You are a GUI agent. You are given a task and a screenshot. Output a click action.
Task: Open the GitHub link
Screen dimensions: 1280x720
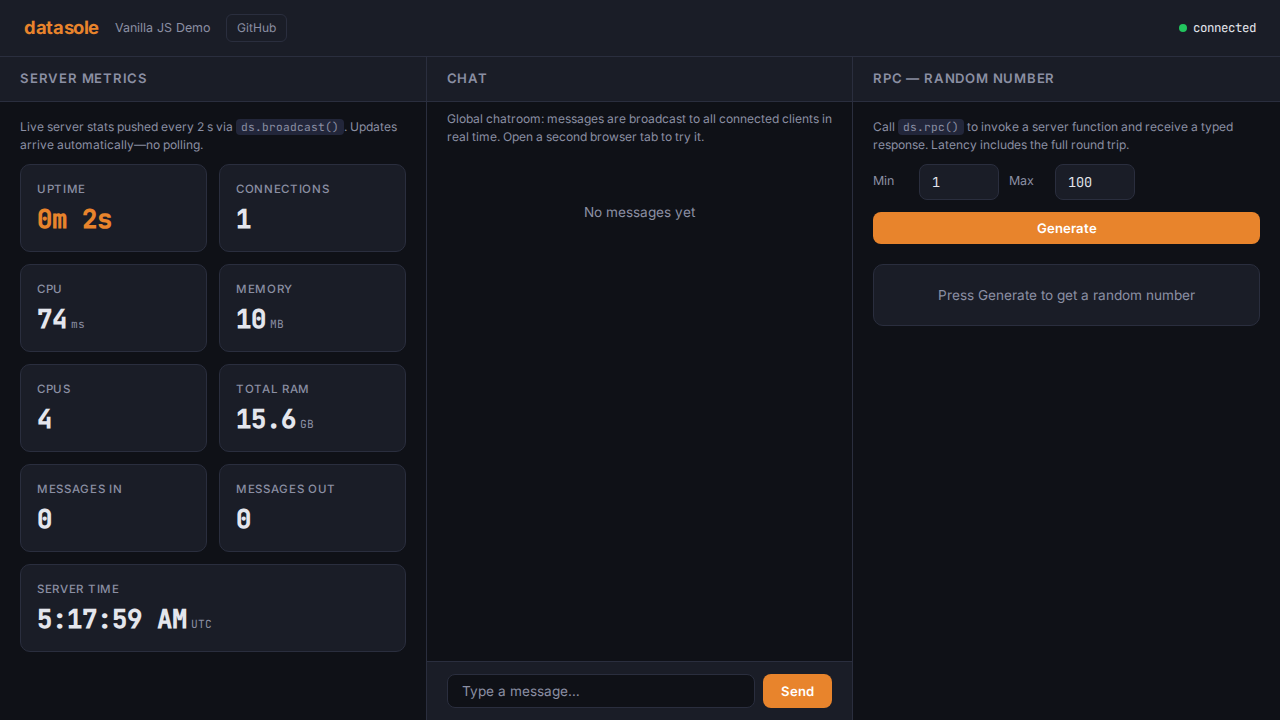(256, 28)
